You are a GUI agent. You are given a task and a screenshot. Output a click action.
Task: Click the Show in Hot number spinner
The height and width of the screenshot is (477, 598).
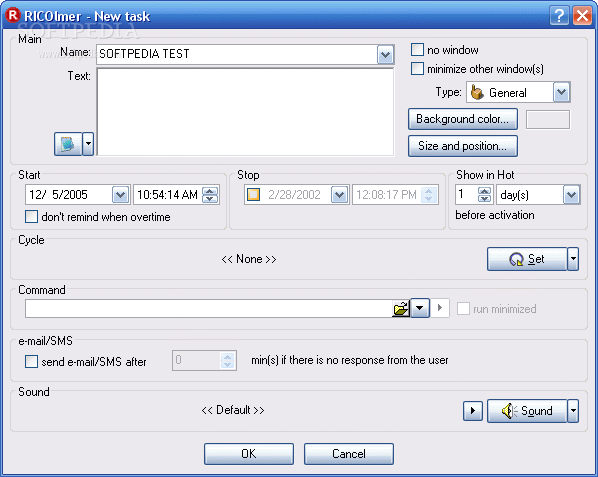[484, 195]
